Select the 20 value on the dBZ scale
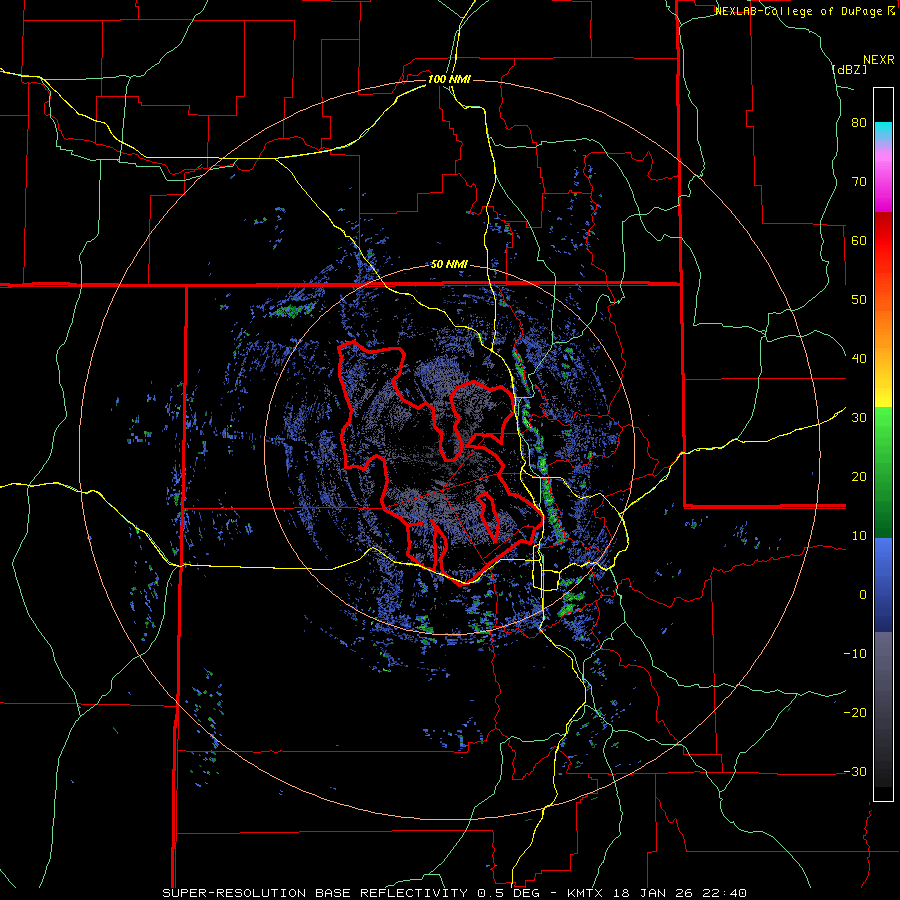Image resolution: width=900 pixels, height=900 pixels. click(859, 477)
